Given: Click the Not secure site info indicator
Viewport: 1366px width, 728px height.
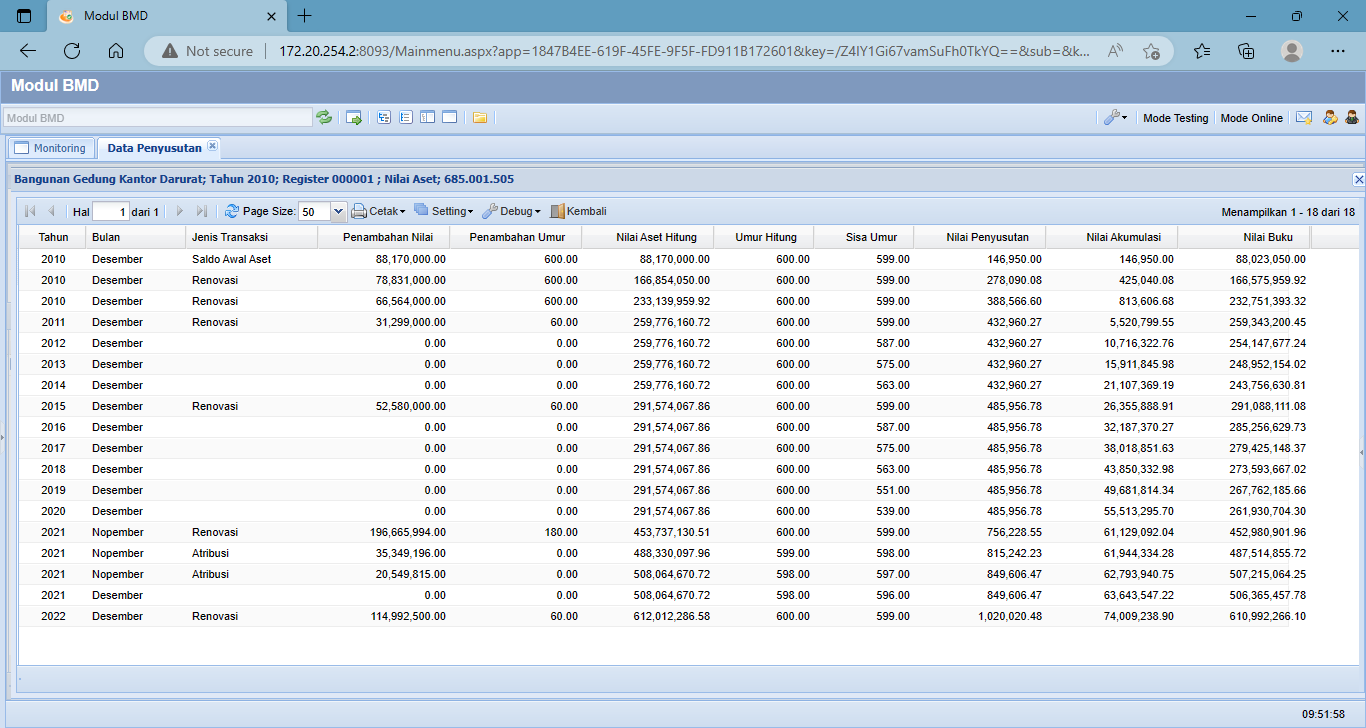Looking at the screenshot, I should [x=207, y=50].
